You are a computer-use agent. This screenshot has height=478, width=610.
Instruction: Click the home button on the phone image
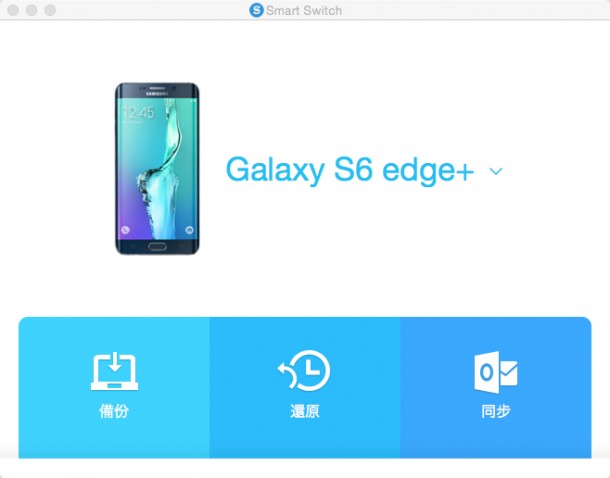(x=157, y=247)
